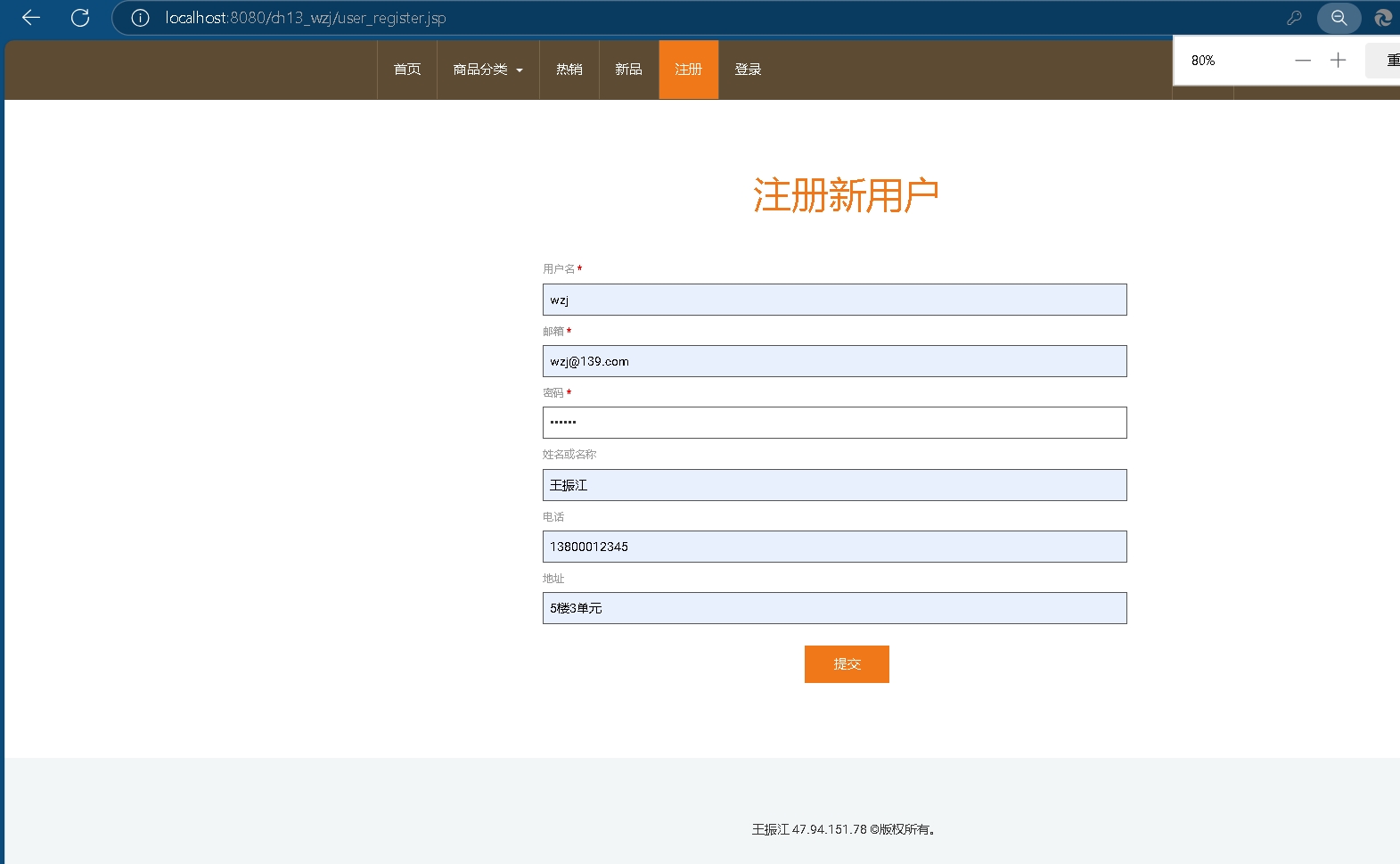Click the browser back arrow
Screen dimensions: 1400x864
tap(31, 18)
